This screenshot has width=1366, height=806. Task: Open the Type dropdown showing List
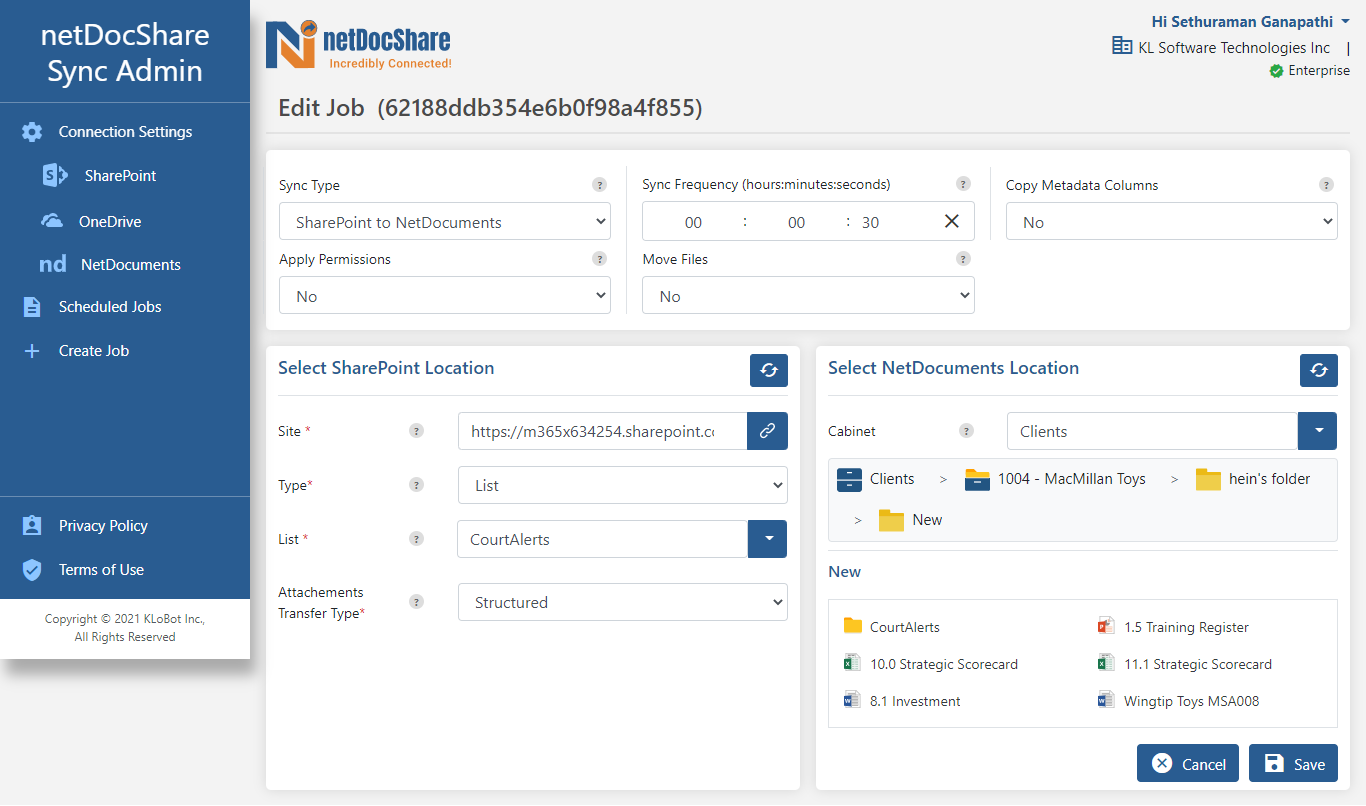tap(623, 485)
